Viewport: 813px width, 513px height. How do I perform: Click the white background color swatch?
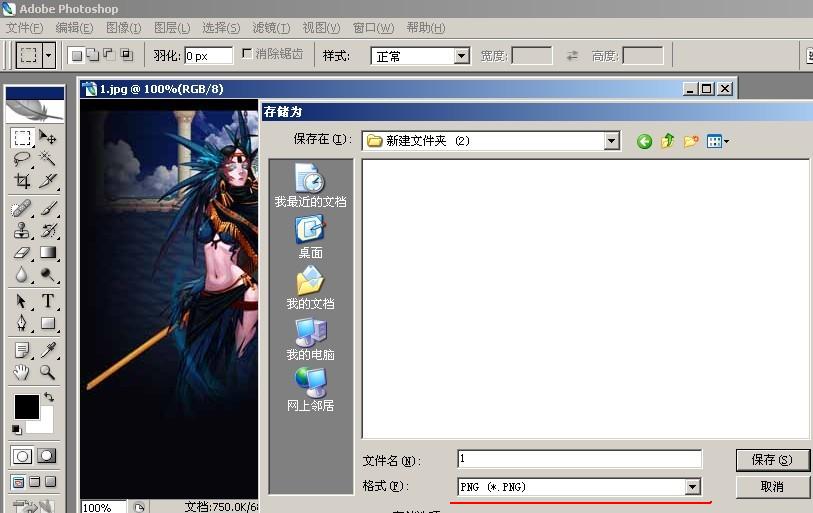tap(46, 425)
